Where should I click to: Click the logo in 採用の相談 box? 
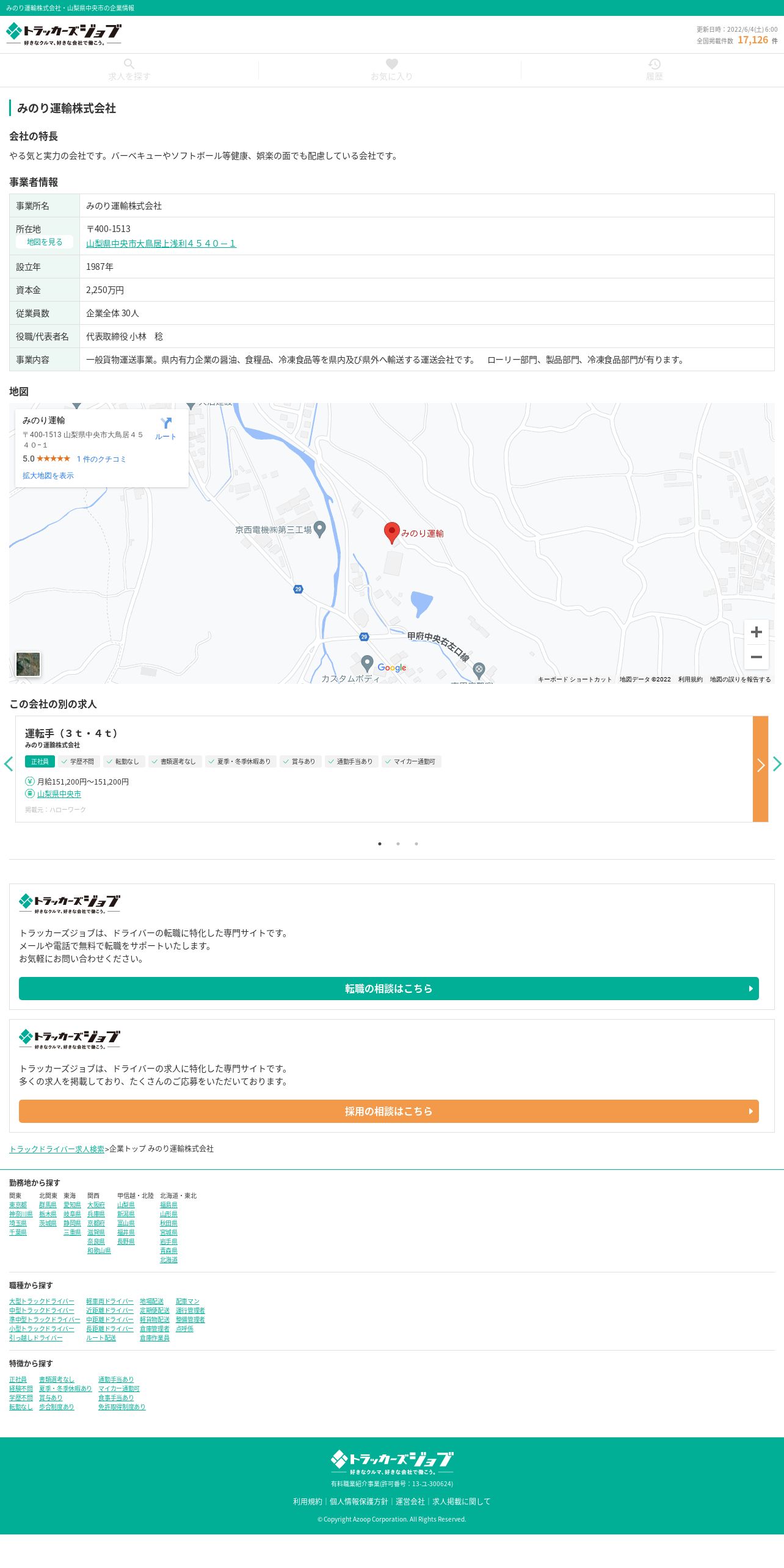pos(70,1039)
